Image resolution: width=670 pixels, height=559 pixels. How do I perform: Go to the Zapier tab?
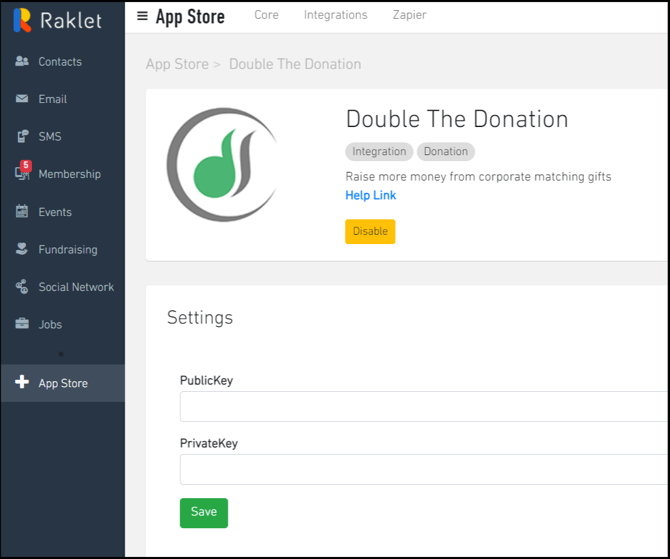409,15
